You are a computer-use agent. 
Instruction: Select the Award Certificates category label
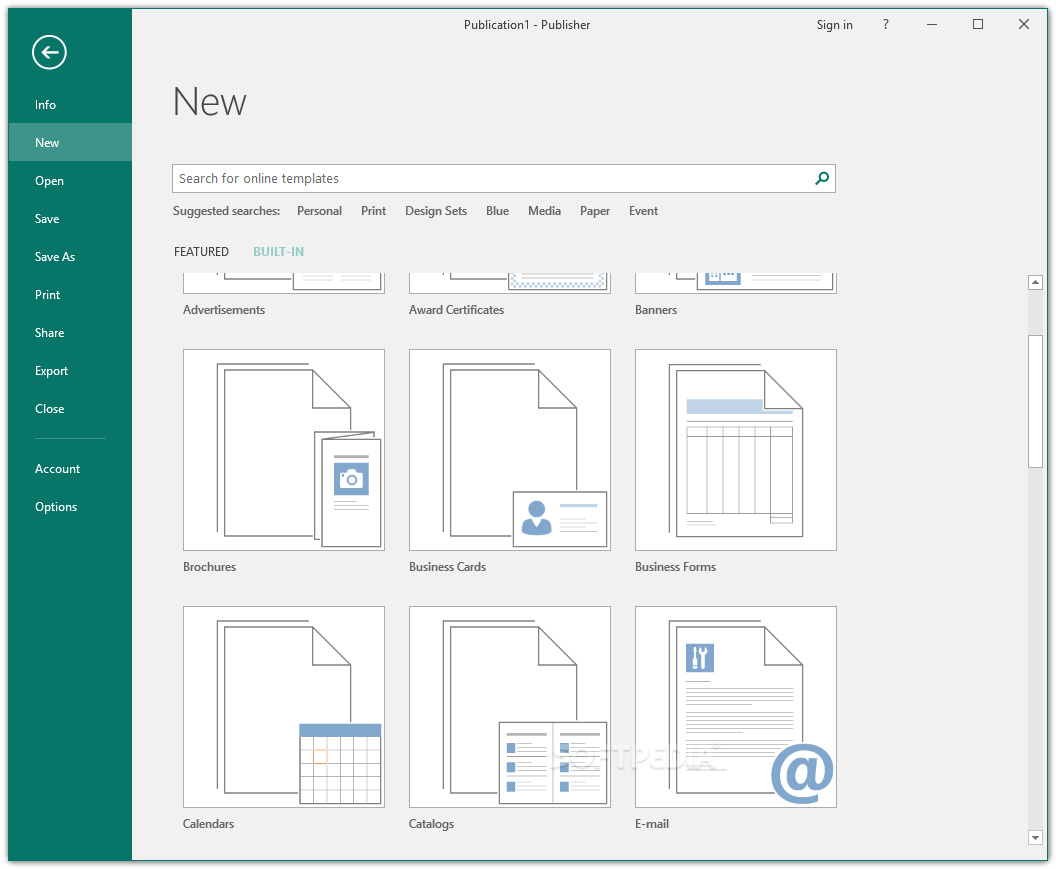[x=456, y=310]
